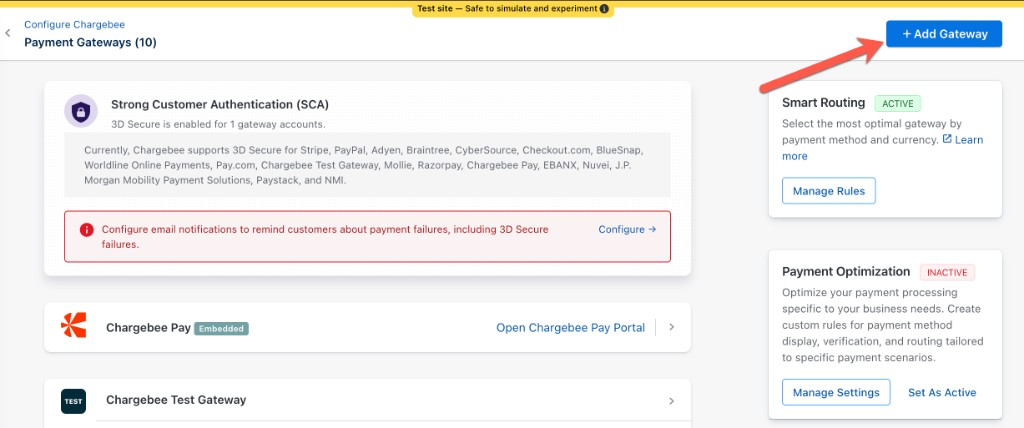Click the red alert icon in the warning banner
1024x428 pixels.
(86, 230)
